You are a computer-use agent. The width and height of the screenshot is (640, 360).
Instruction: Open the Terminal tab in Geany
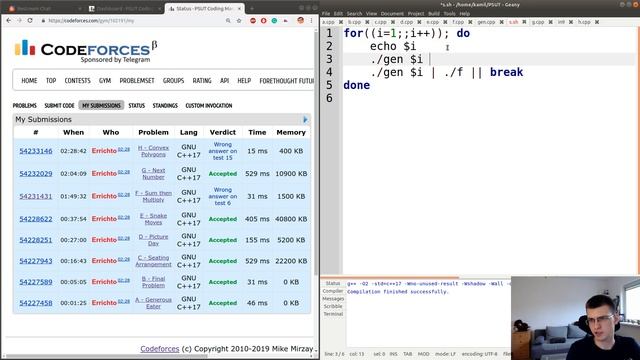pos(333,314)
